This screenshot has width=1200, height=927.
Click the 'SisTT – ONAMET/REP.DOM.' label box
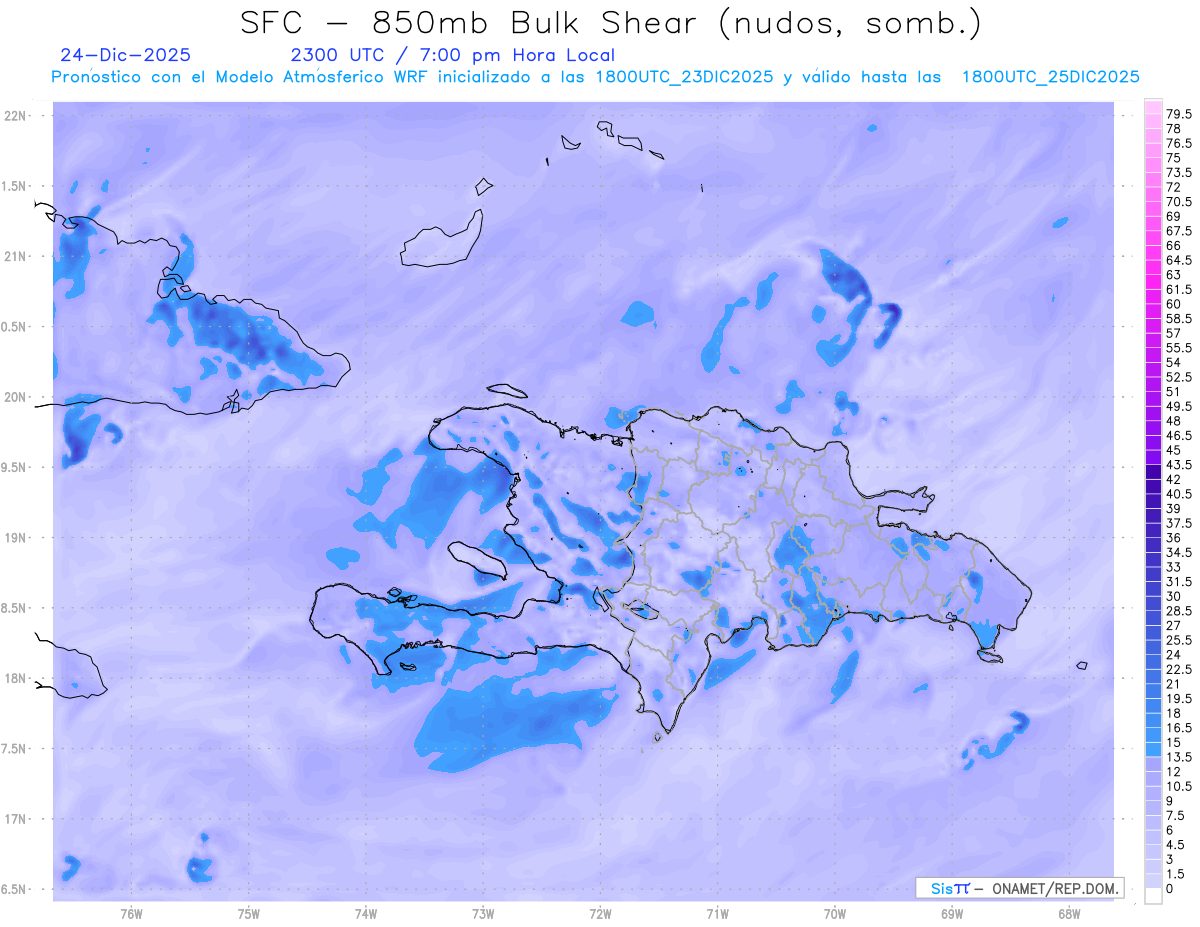pyautogui.click(x=1019, y=888)
